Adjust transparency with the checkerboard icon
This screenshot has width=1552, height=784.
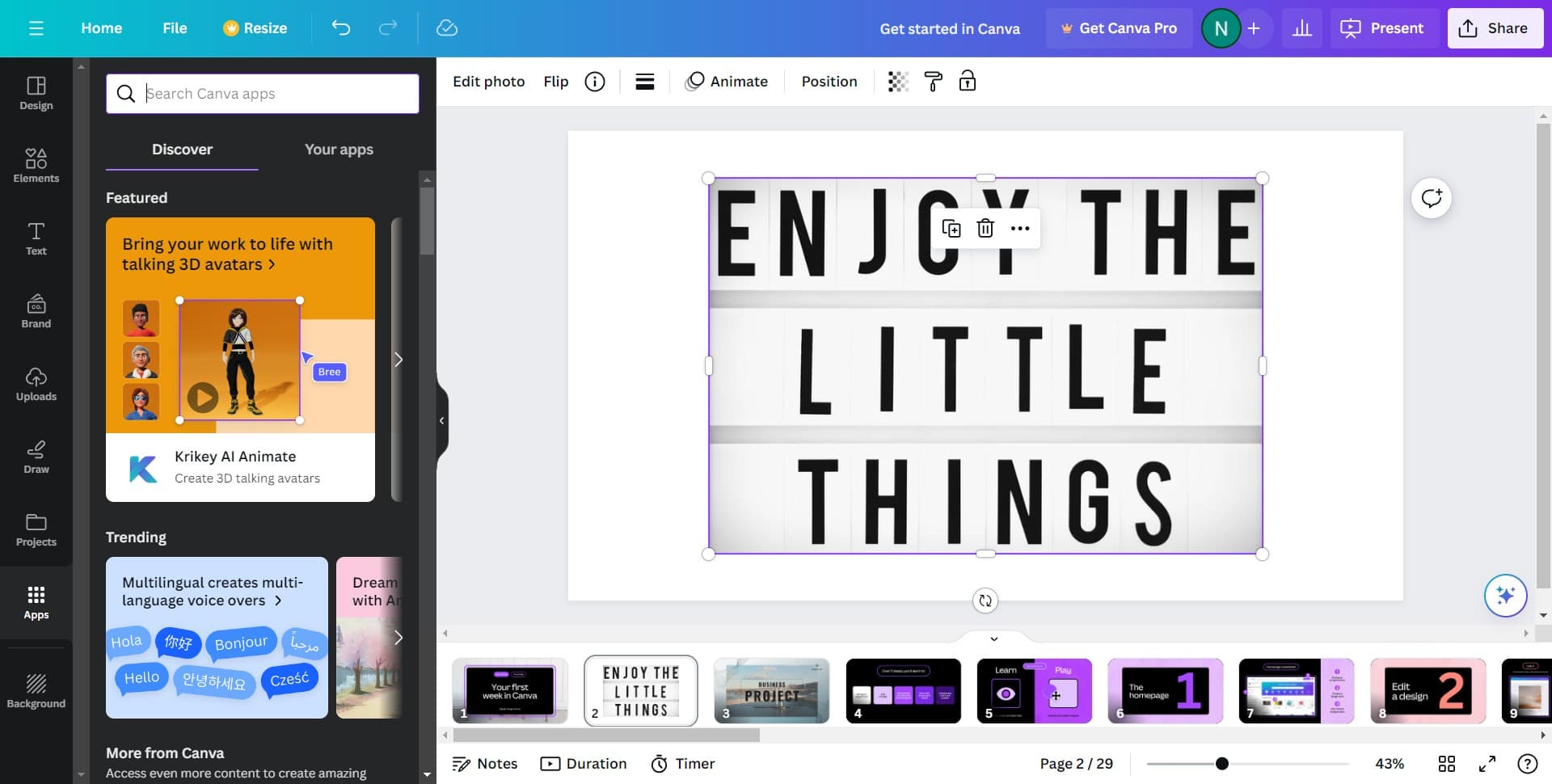(897, 81)
